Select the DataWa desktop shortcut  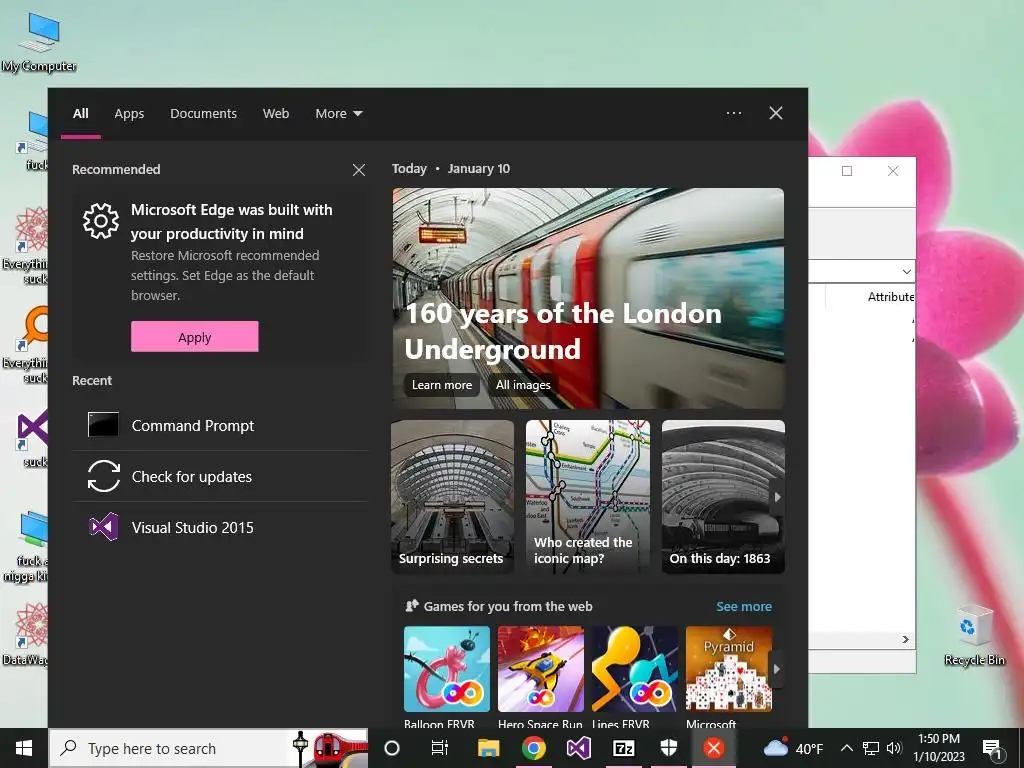click(x=26, y=633)
